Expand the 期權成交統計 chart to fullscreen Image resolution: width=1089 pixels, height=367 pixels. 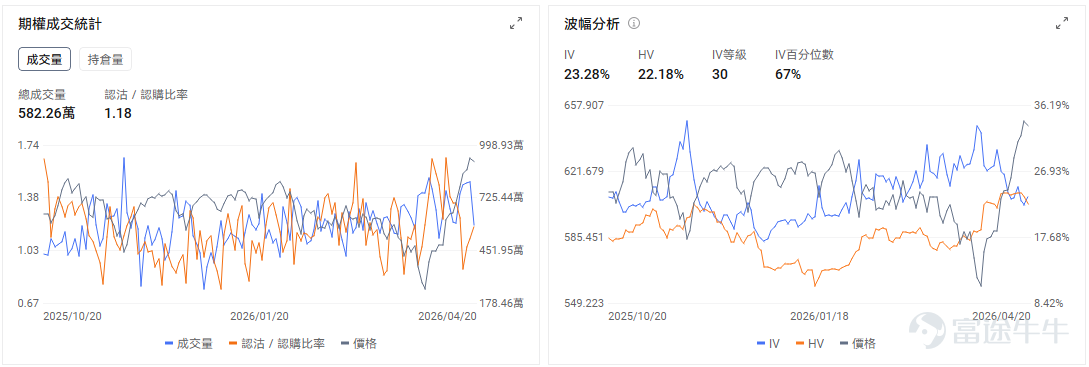516,24
